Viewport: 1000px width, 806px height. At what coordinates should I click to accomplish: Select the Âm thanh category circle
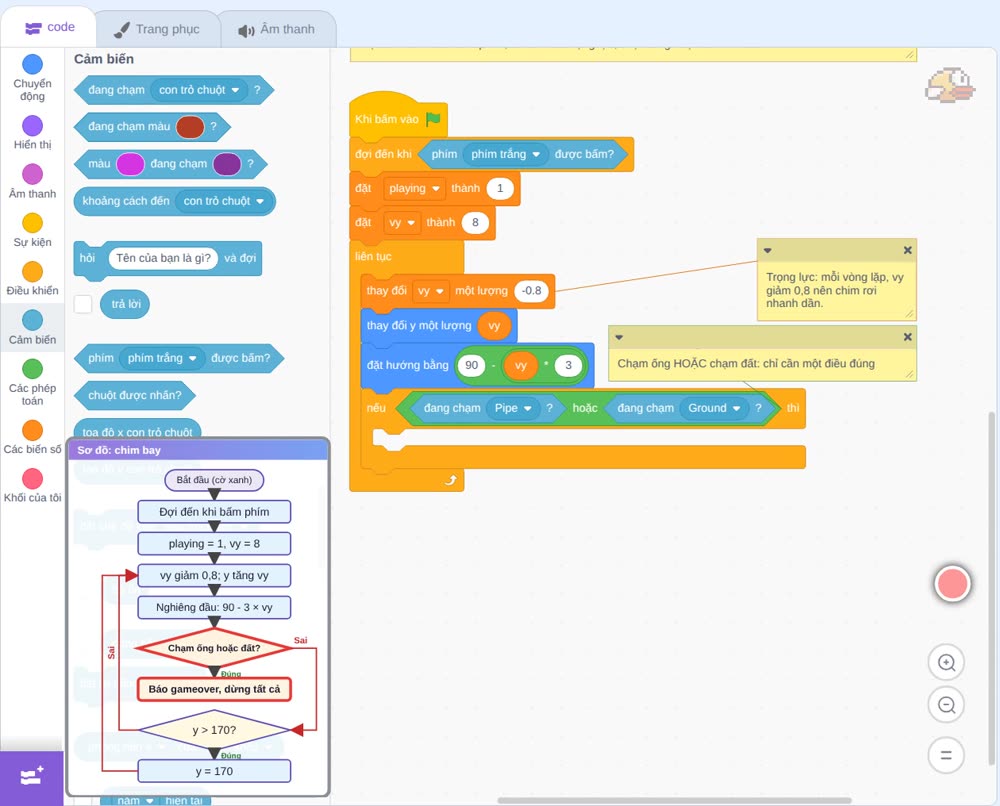[x=33, y=174]
